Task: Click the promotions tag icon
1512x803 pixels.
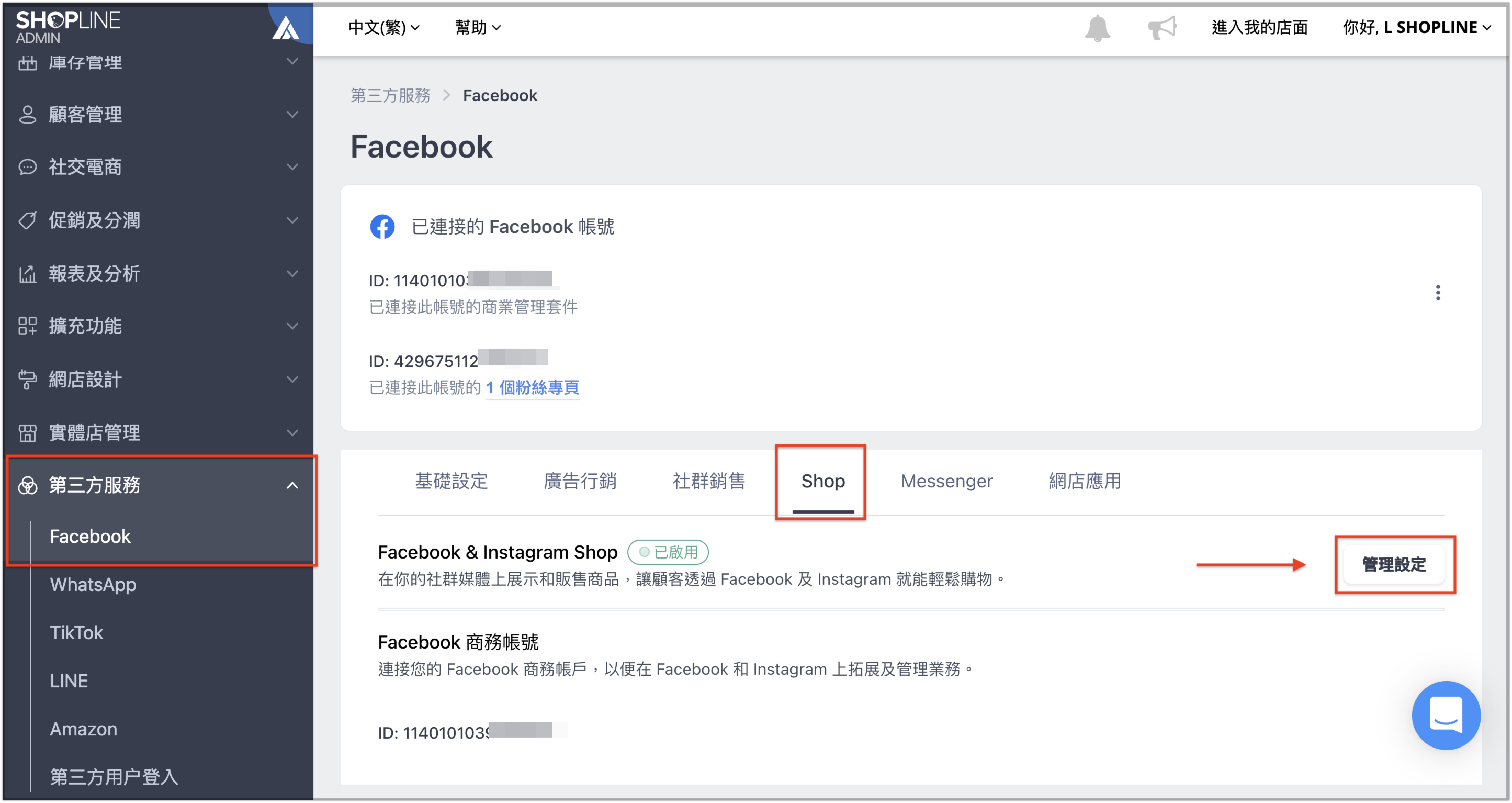Action: [27, 220]
